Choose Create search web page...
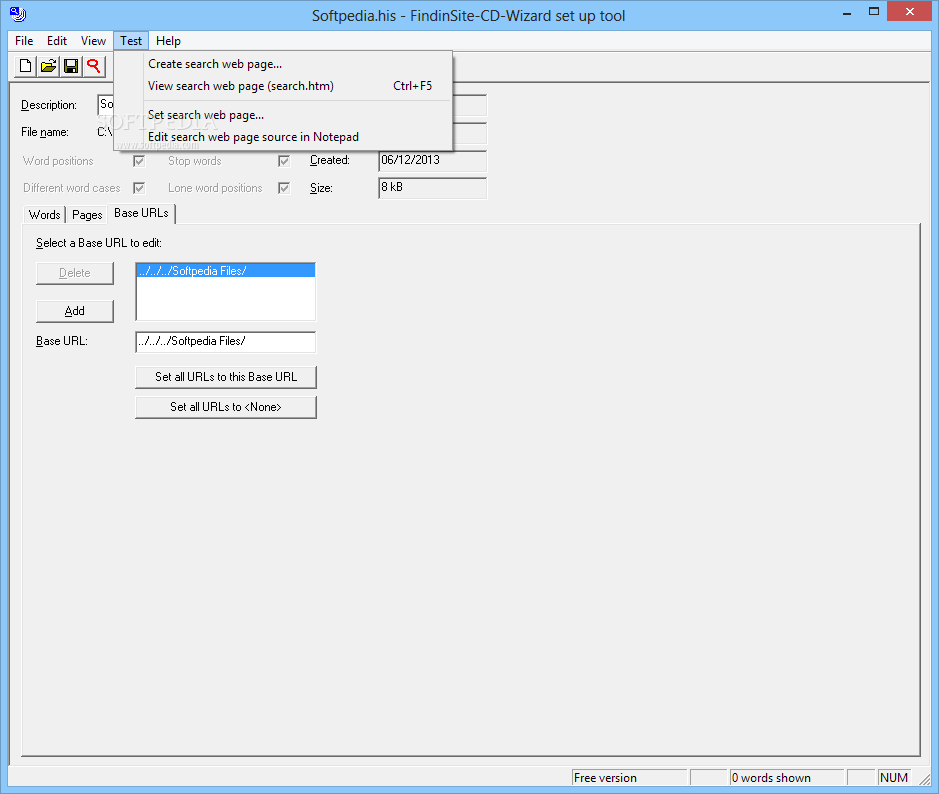Viewport: 939px width, 794px height. (x=283, y=64)
